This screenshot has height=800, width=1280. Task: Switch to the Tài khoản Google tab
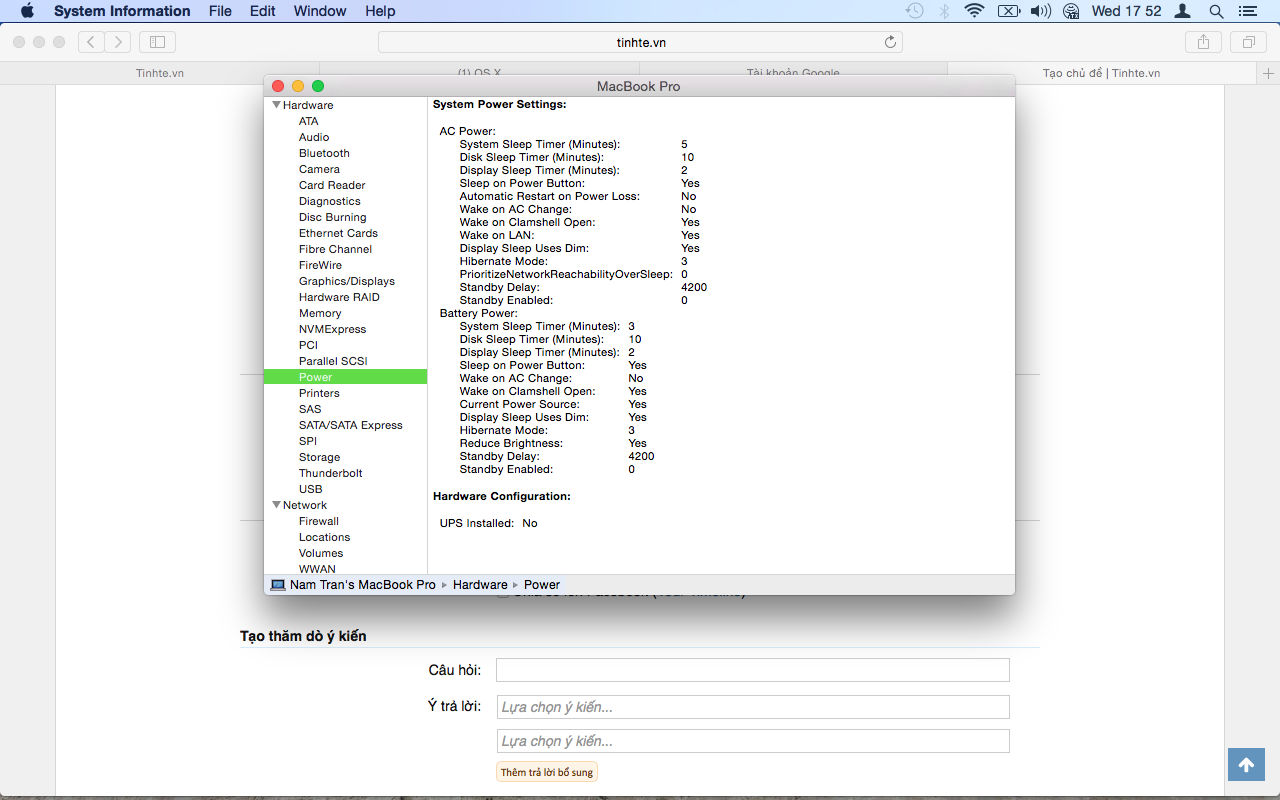(x=793, y=73)
